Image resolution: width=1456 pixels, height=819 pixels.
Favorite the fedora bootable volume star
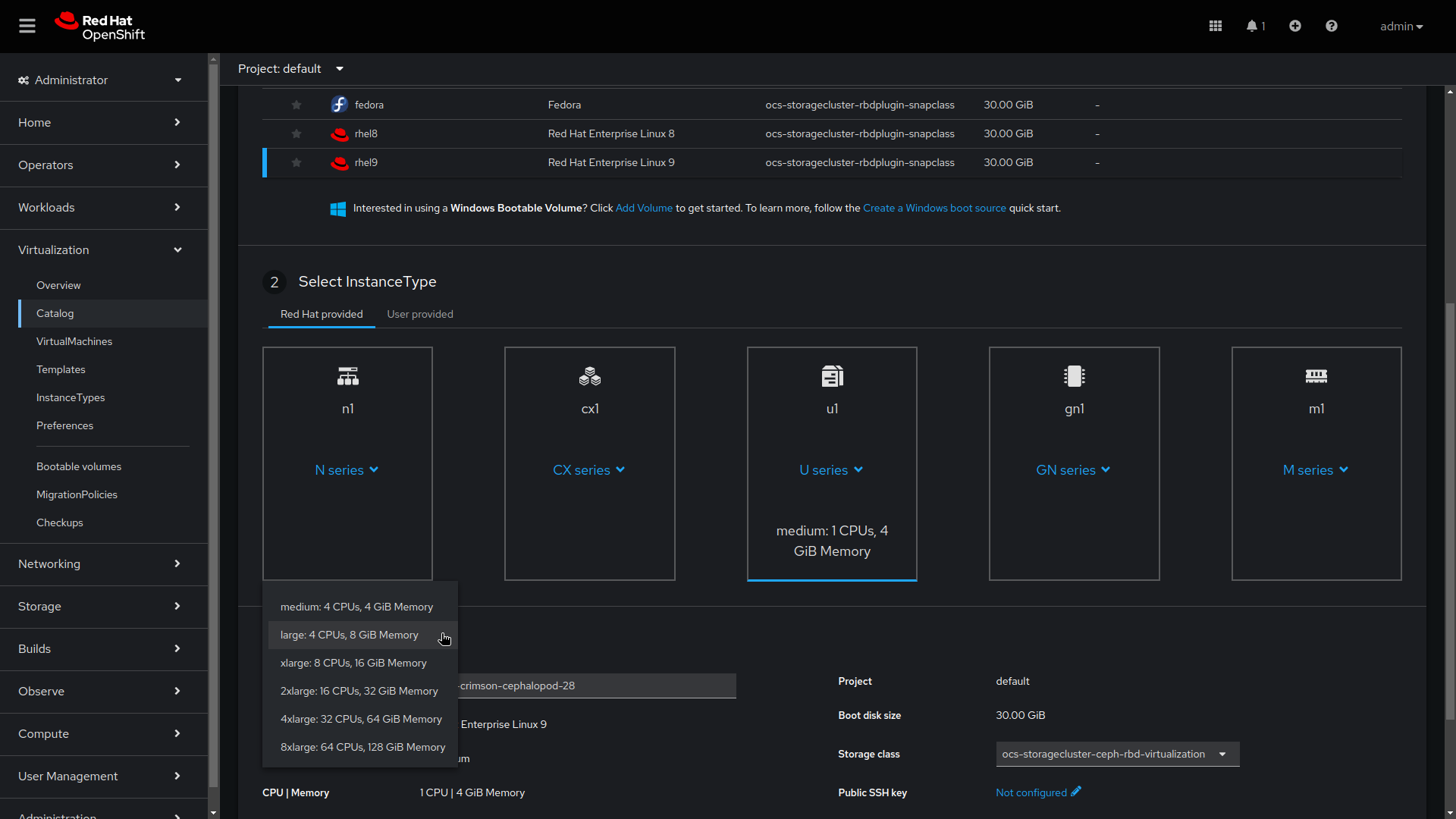tap(297, 105)
